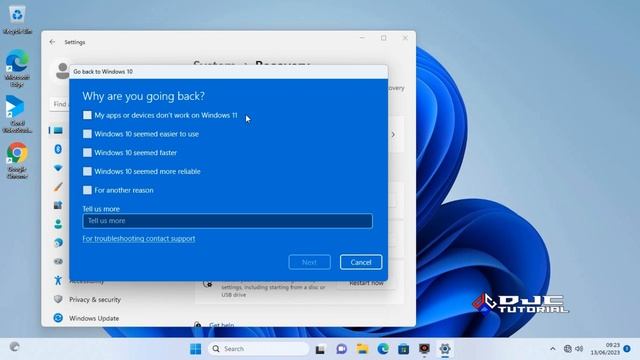Image resolution: width=640 pixels, height=360 pixels.
Task: Click into the 'Tell us more' text field
Action: (x=227, y=221)
